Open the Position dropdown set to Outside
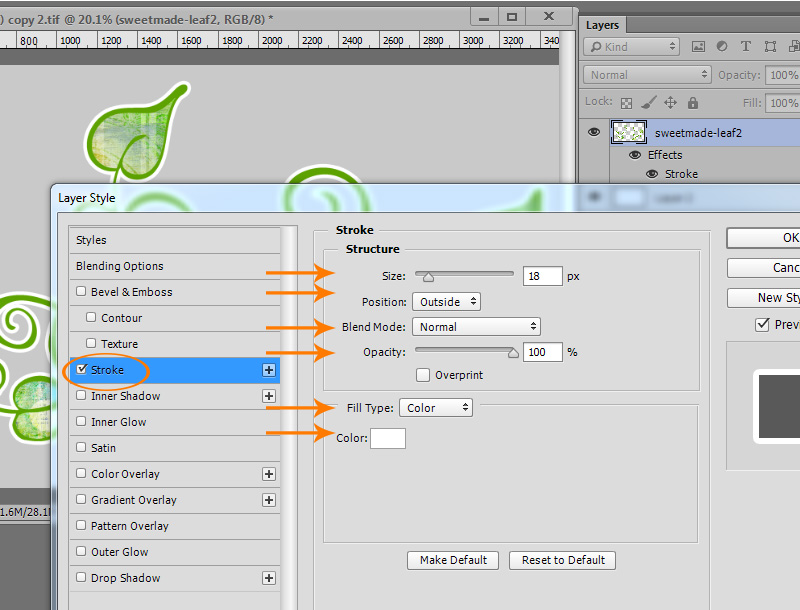Viewport: 800px width, 610px height. [x=446, y=301]
